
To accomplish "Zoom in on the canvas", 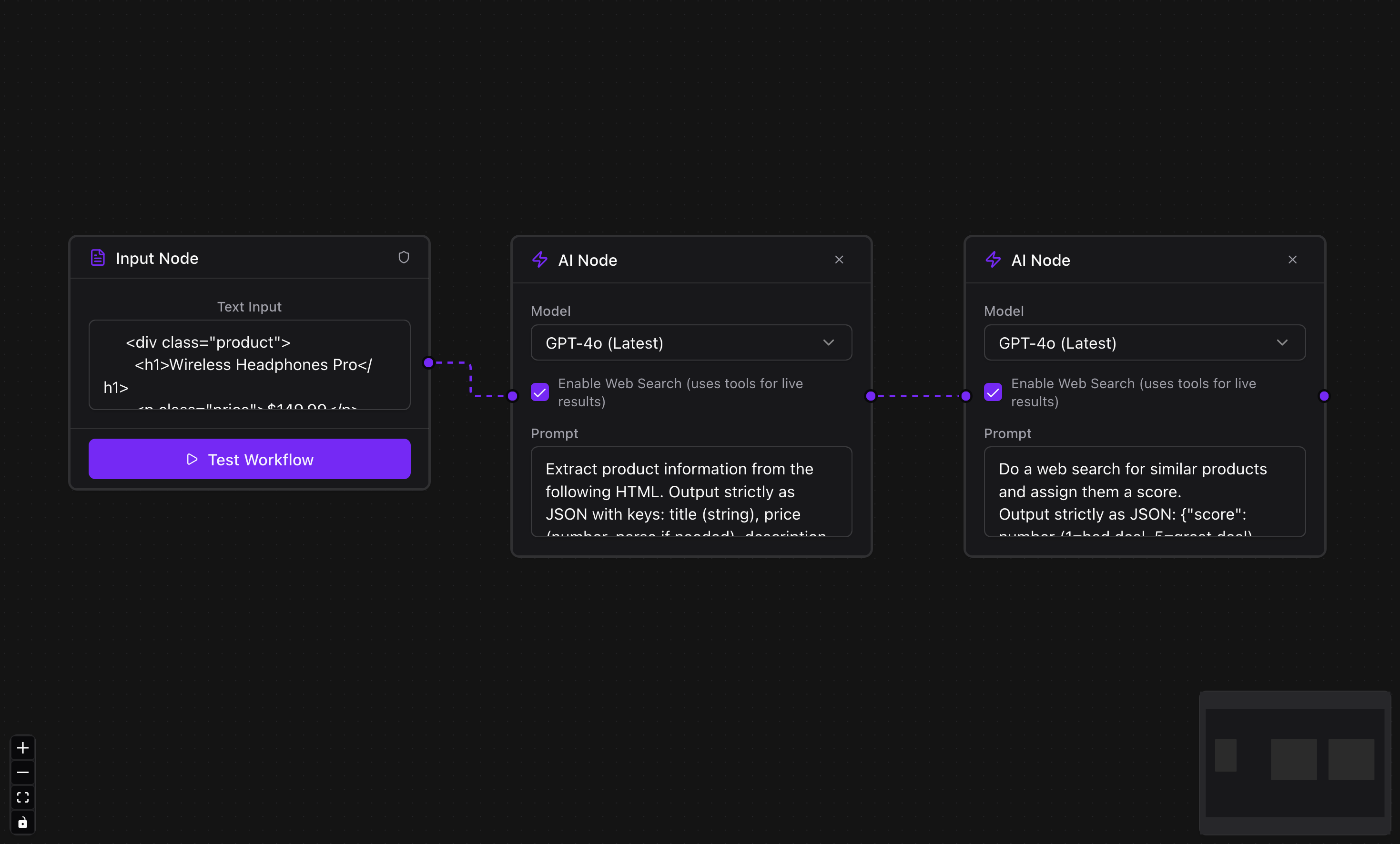I will point(23,748).
